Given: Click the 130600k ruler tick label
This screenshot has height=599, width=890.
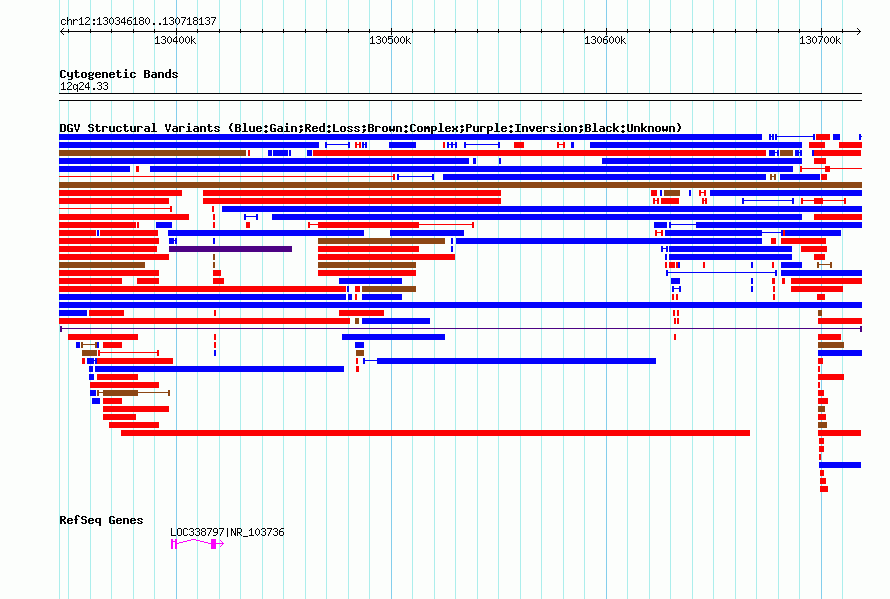Looking at the screenshot, I should [x=605, y=40].
